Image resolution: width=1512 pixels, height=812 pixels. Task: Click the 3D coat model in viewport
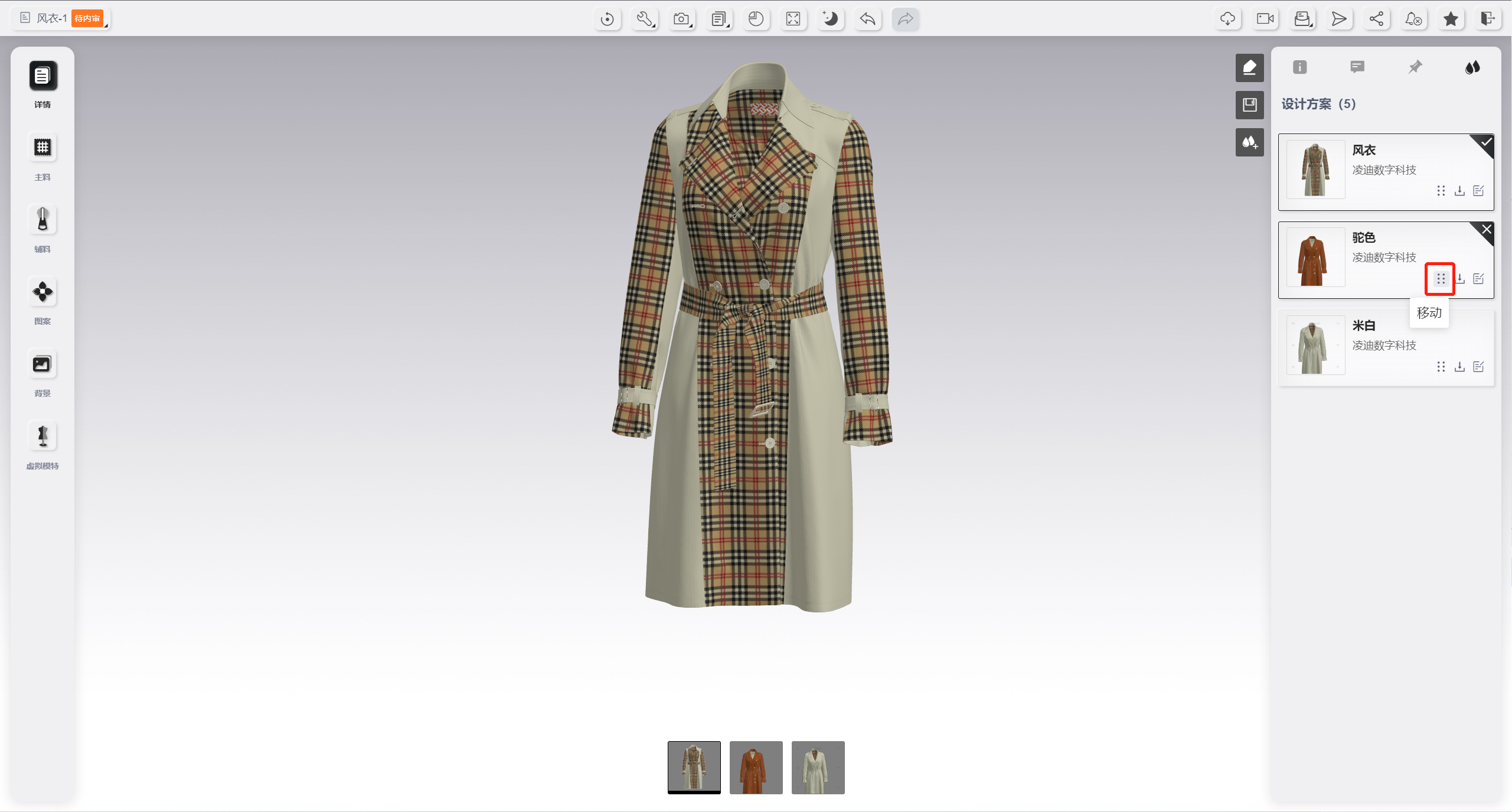[x=751, y=337]
